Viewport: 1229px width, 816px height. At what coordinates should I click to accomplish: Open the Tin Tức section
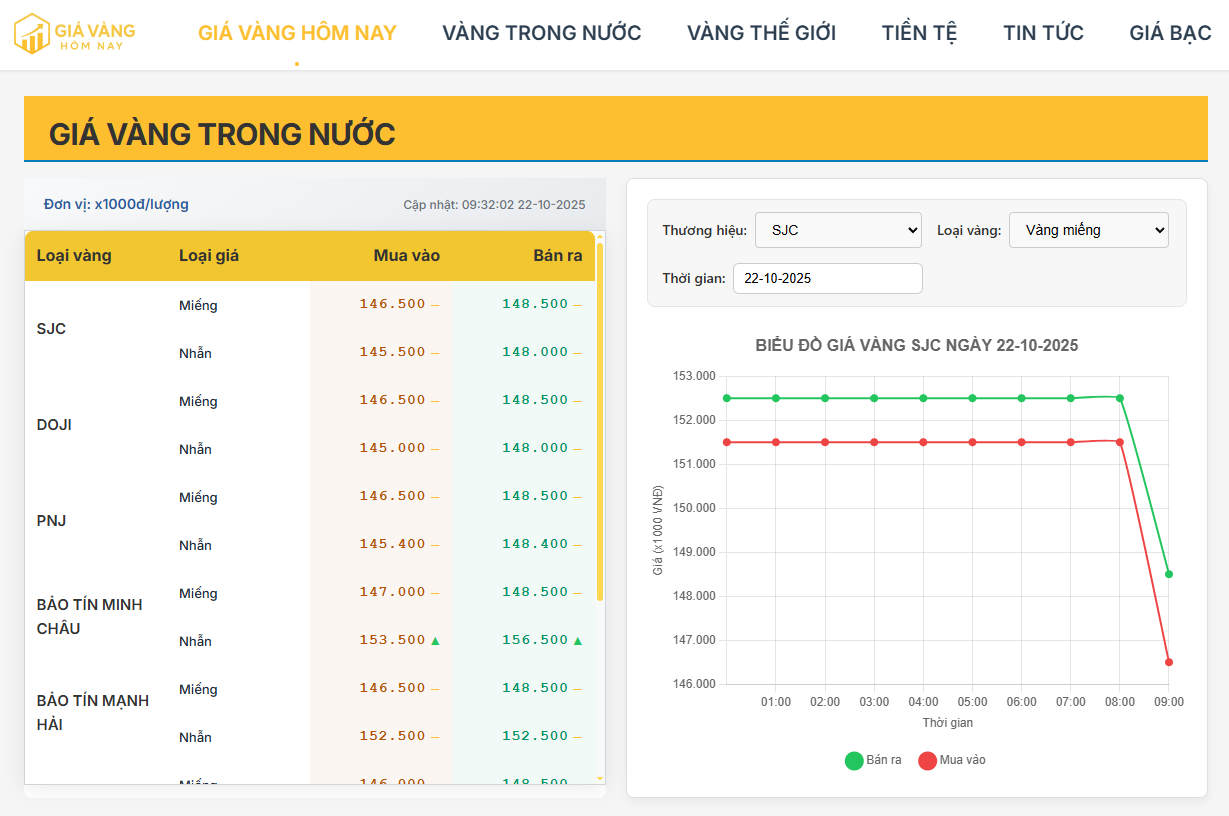click(x=1043, y=33)
